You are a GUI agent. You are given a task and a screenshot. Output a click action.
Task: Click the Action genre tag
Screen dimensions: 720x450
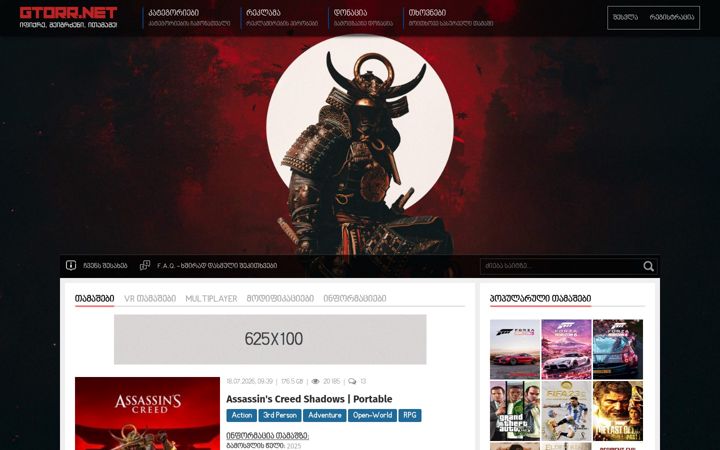point(242,415)
